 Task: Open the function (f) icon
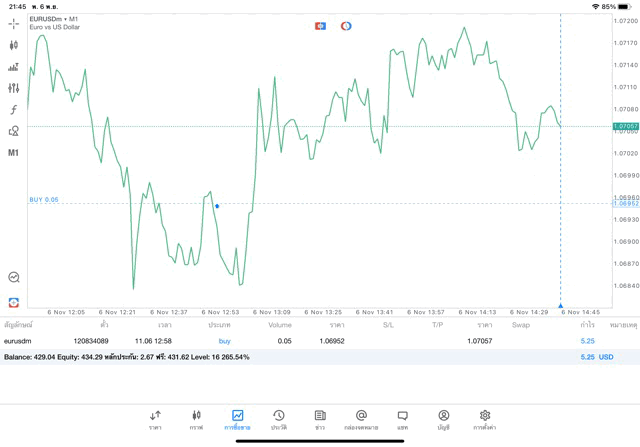tap(13, 110)
